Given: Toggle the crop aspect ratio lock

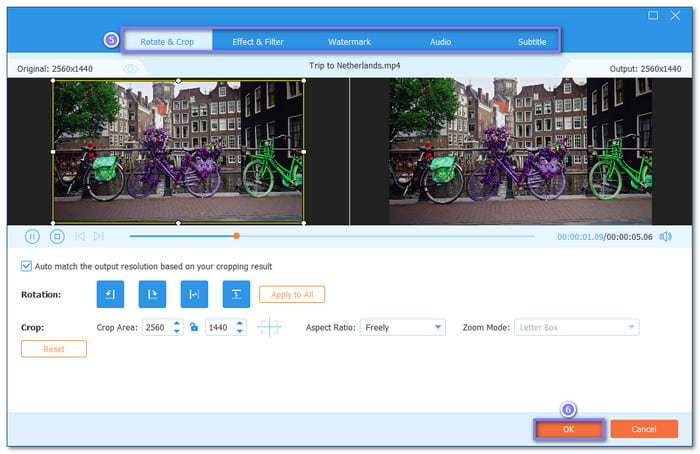Looking at the screenshot, I should (x=194, y=328).
